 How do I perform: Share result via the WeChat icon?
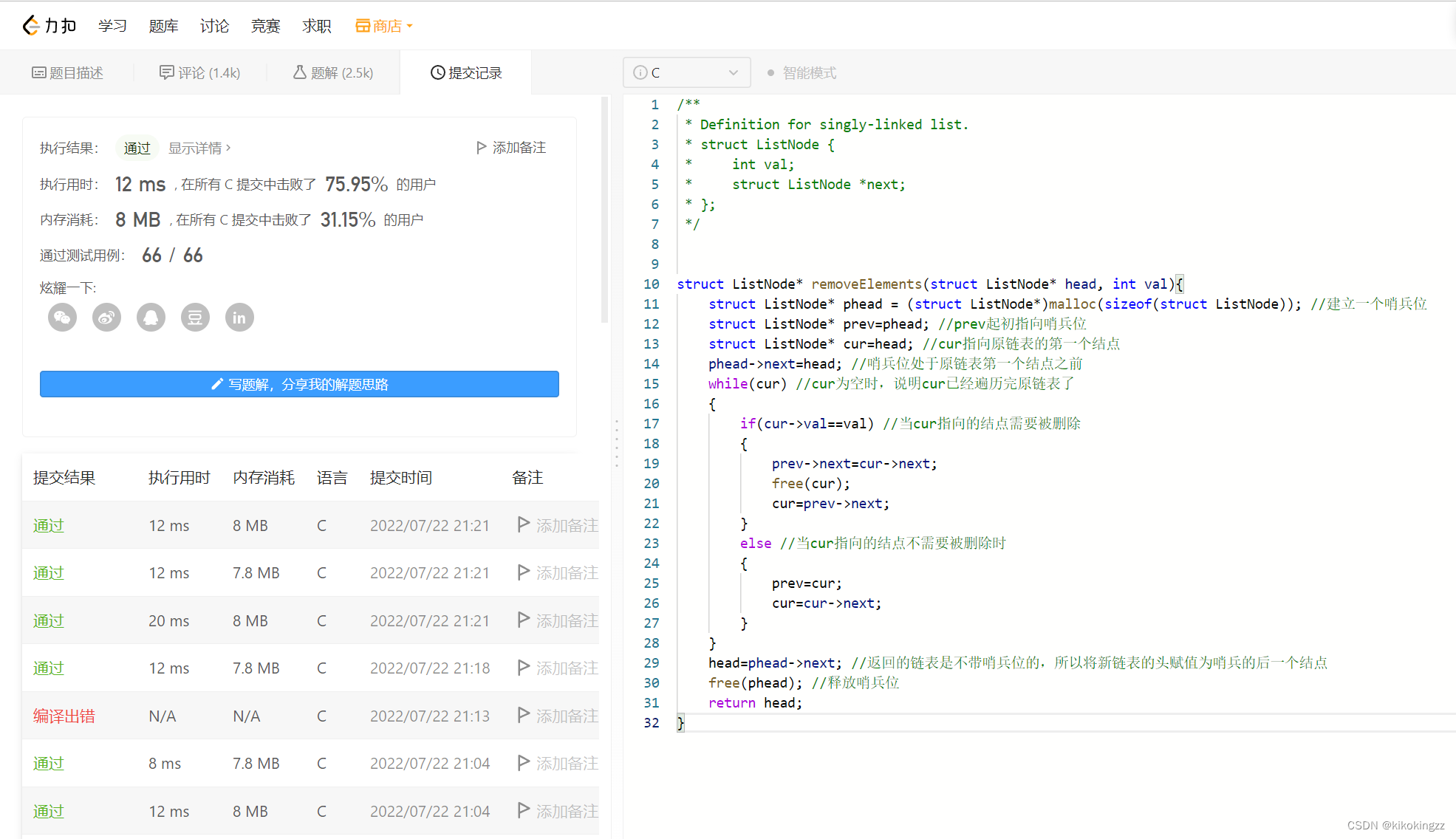click(62, 318)
